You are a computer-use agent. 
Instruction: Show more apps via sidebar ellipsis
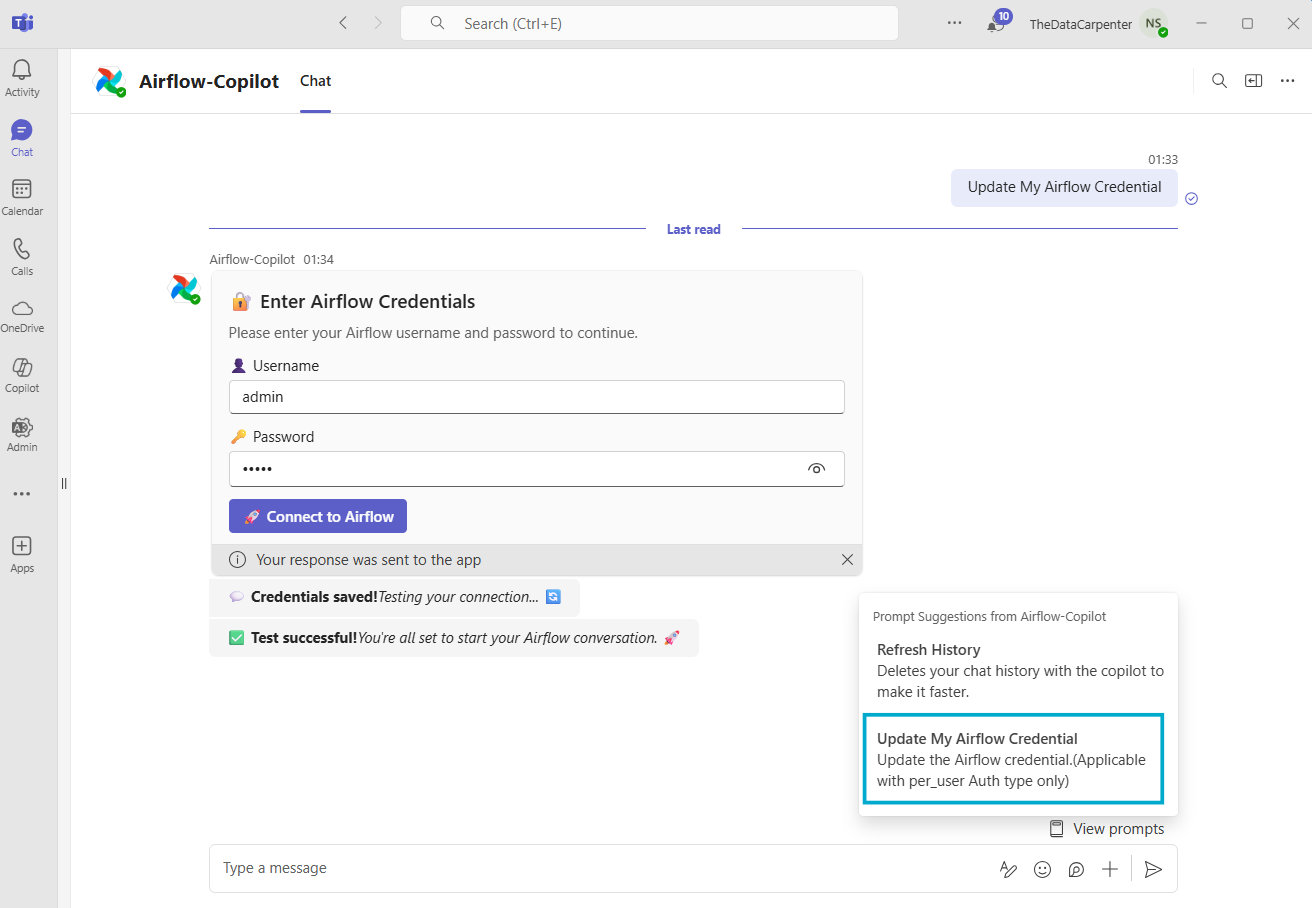22,494
